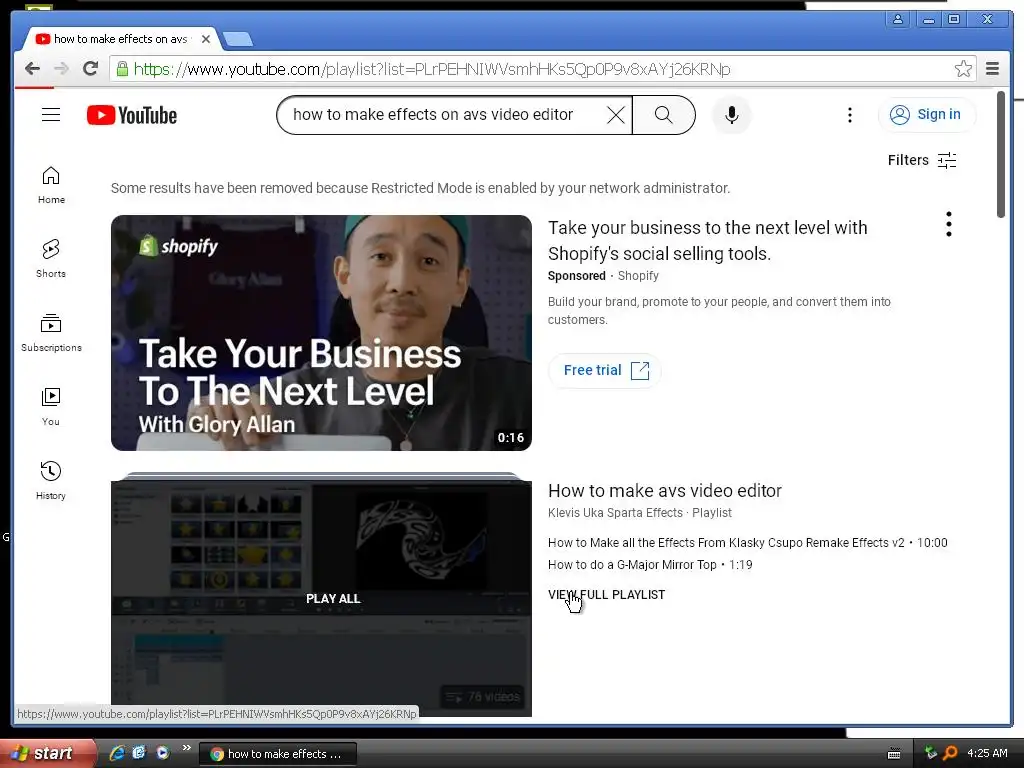Launch Windows Media Player quick launch icon
Viewport: 1024px width, 768px height.
(x=163, y=753)
